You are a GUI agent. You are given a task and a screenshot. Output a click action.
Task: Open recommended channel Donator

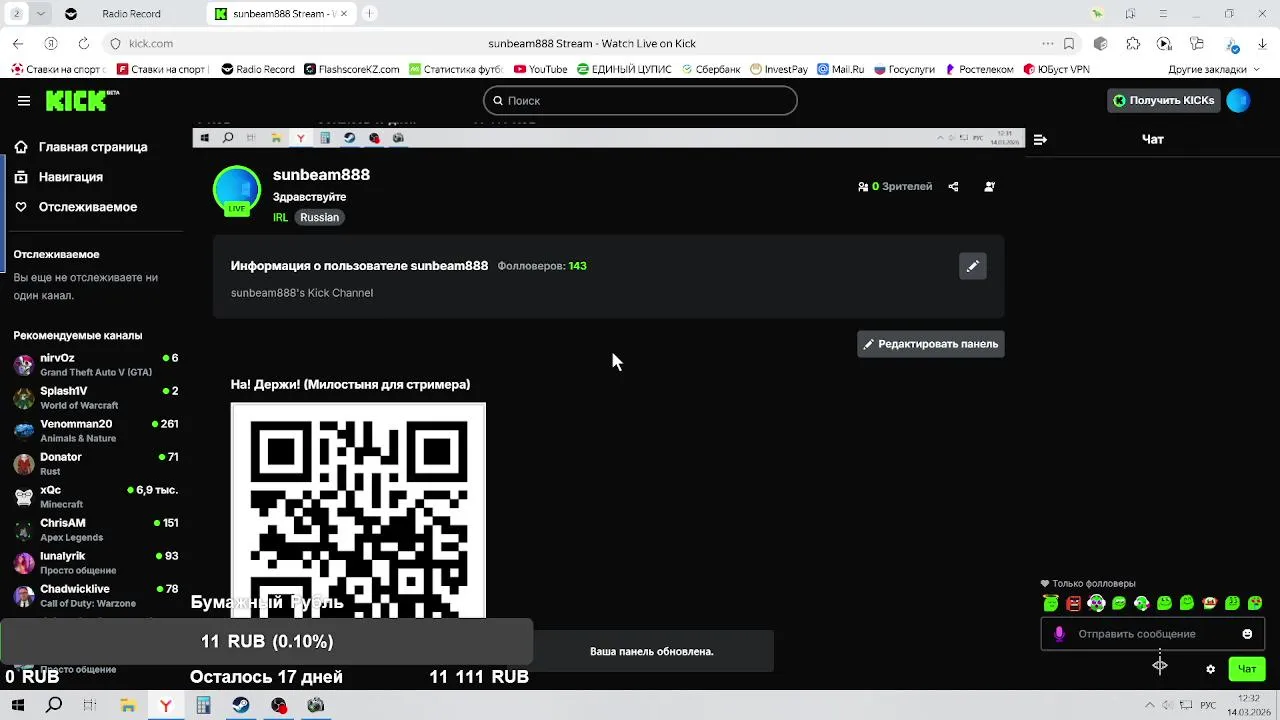tap(95, 464)
